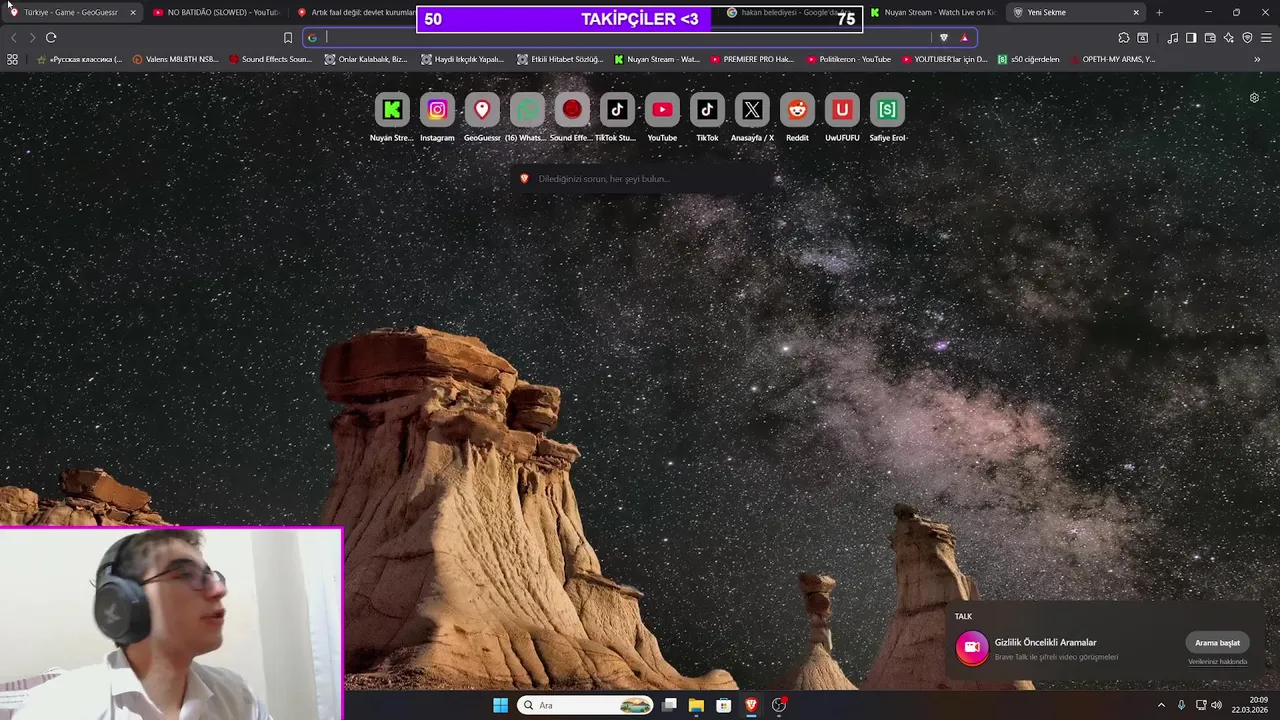This screenshot has height=720, width=1280.
Task: Click the Windows taskbar Ara search box
Action: 586,705
